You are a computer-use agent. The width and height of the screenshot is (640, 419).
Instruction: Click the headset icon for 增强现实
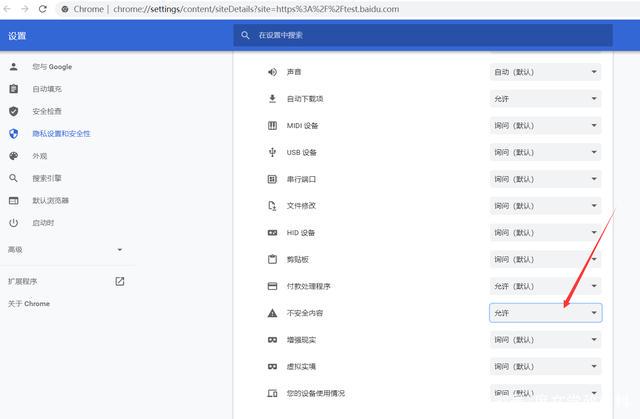[x=272, y=340]
